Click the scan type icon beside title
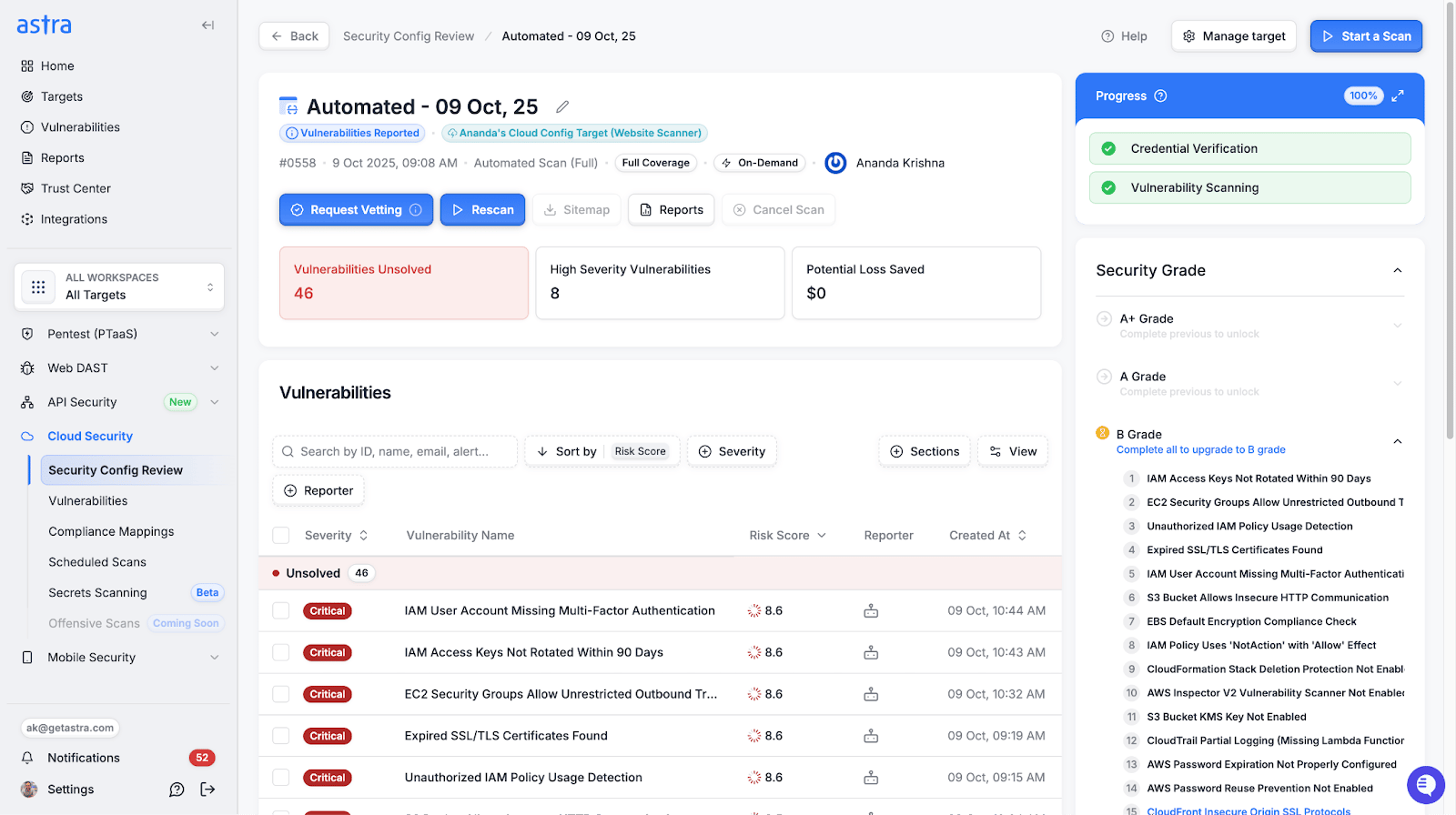 tap(288, 106)
